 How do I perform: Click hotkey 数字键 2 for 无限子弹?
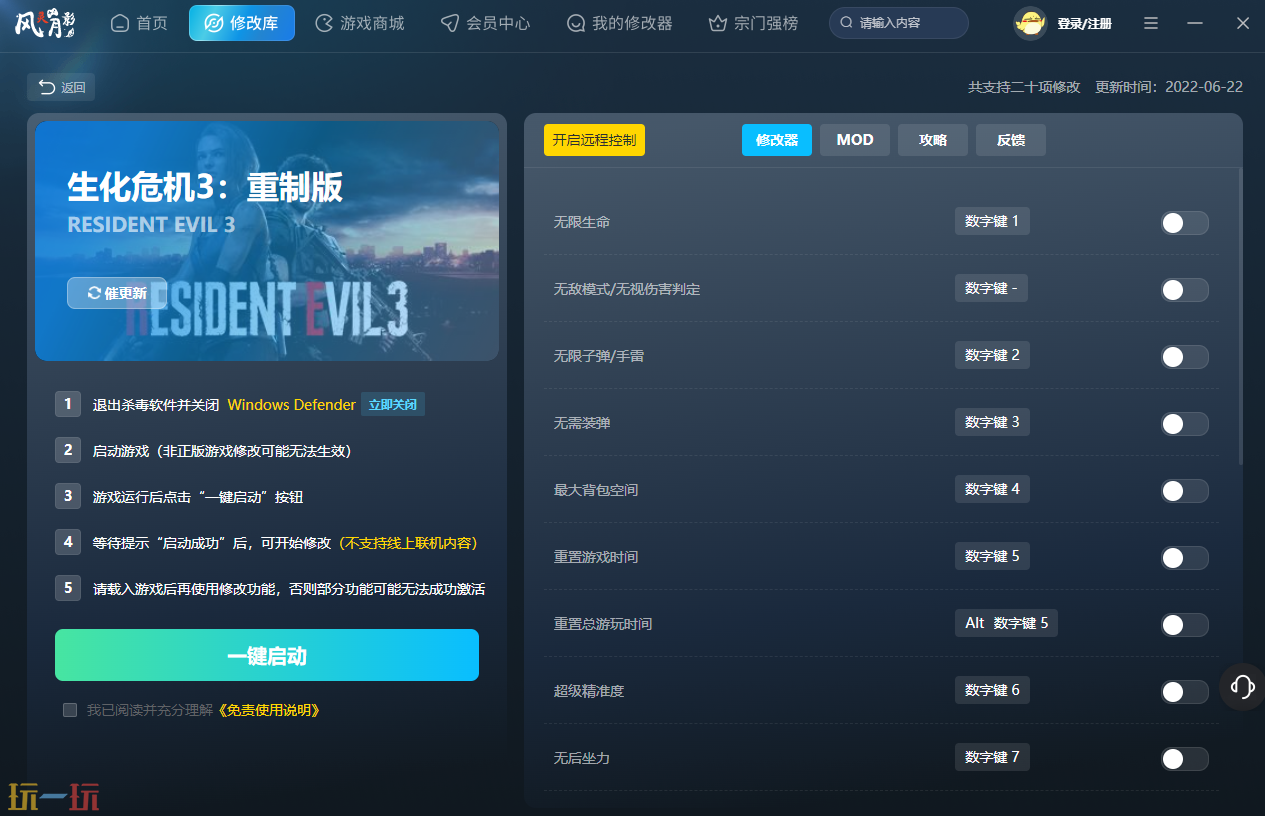pos(992,355)
